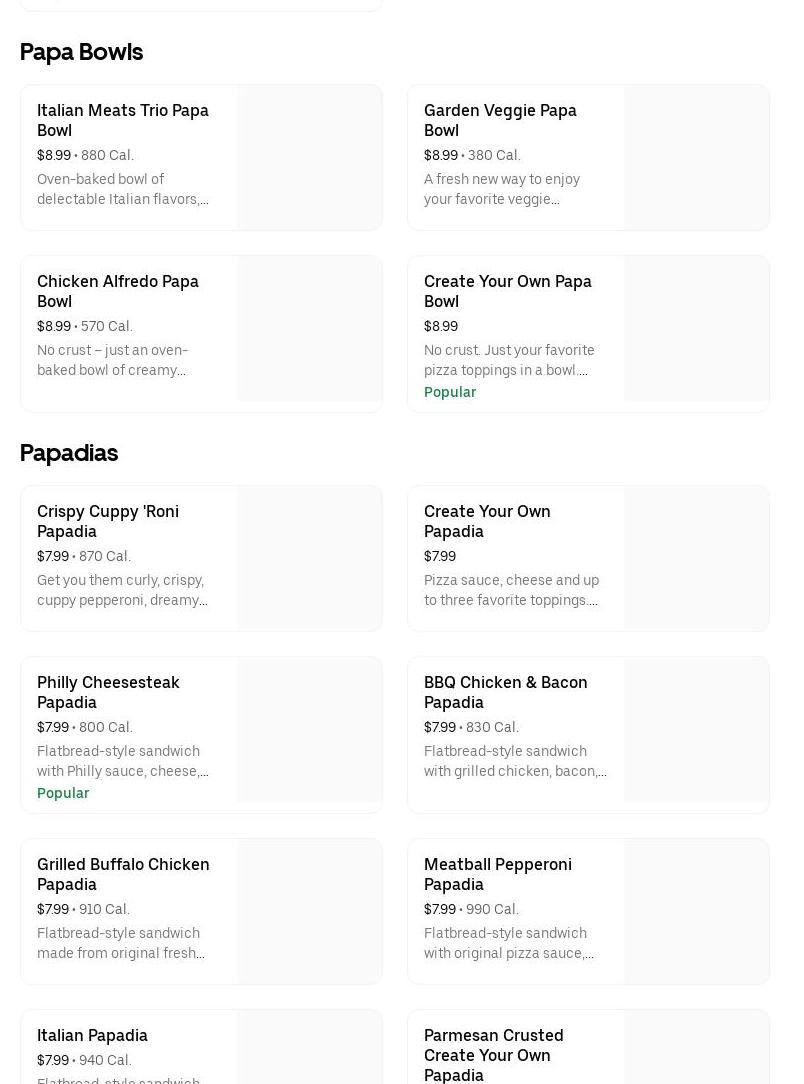
Task: Select the Grilled Buffalo Chicken Papadia title
Action: (123, 874)
